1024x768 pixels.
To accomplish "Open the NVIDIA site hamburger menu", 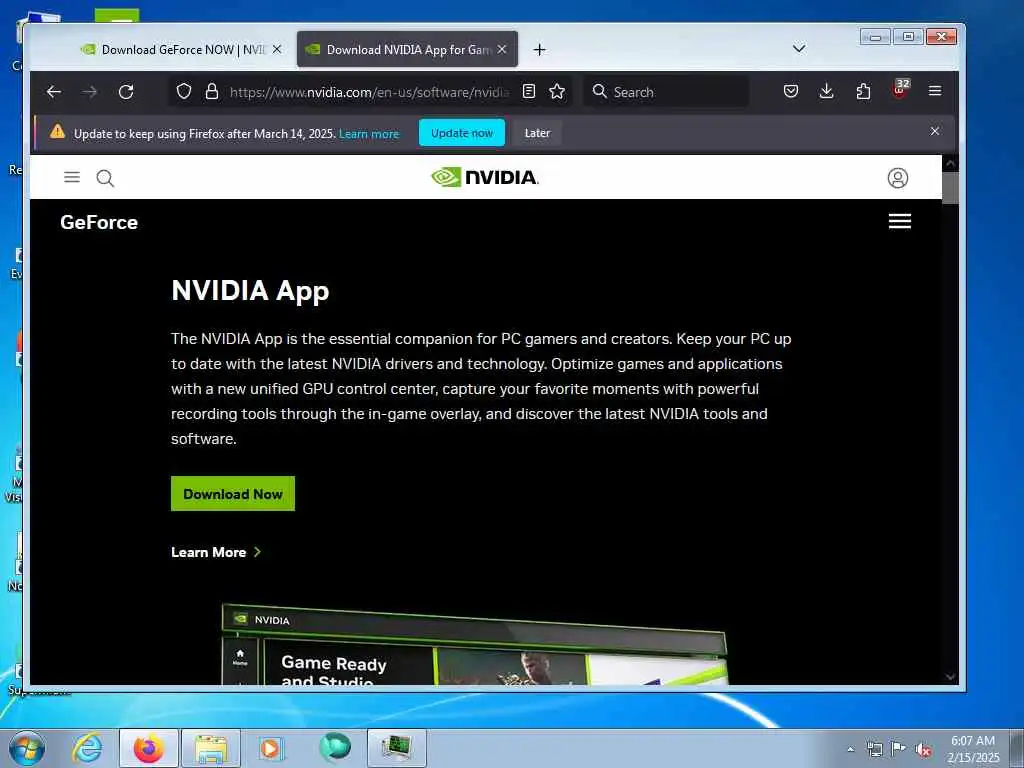I will tap(72, 177).
